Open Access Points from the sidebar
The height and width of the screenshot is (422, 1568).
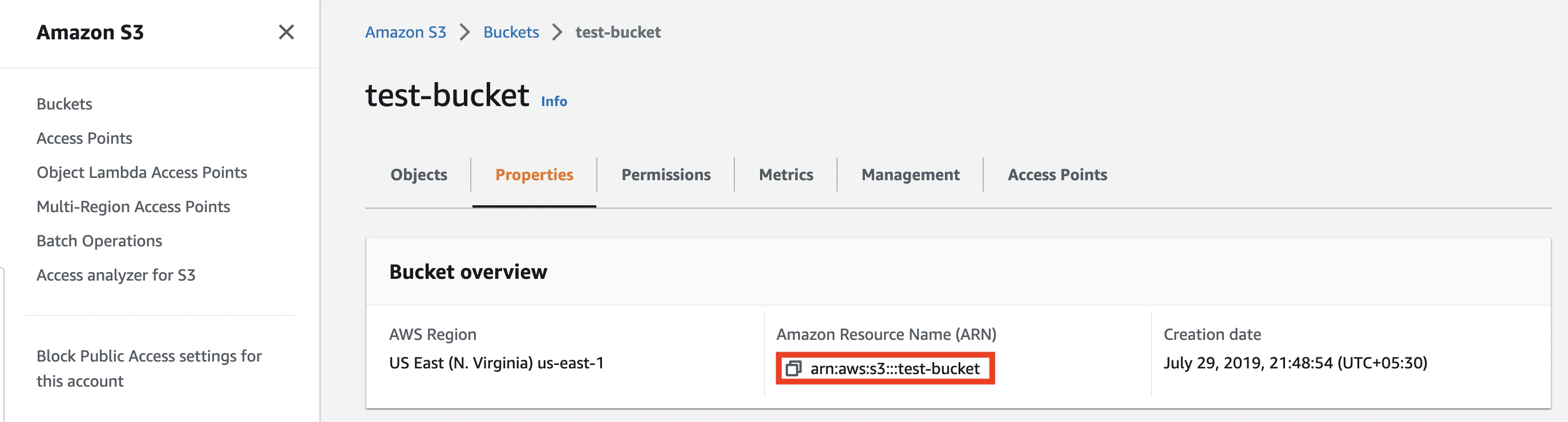coord(84,138)
